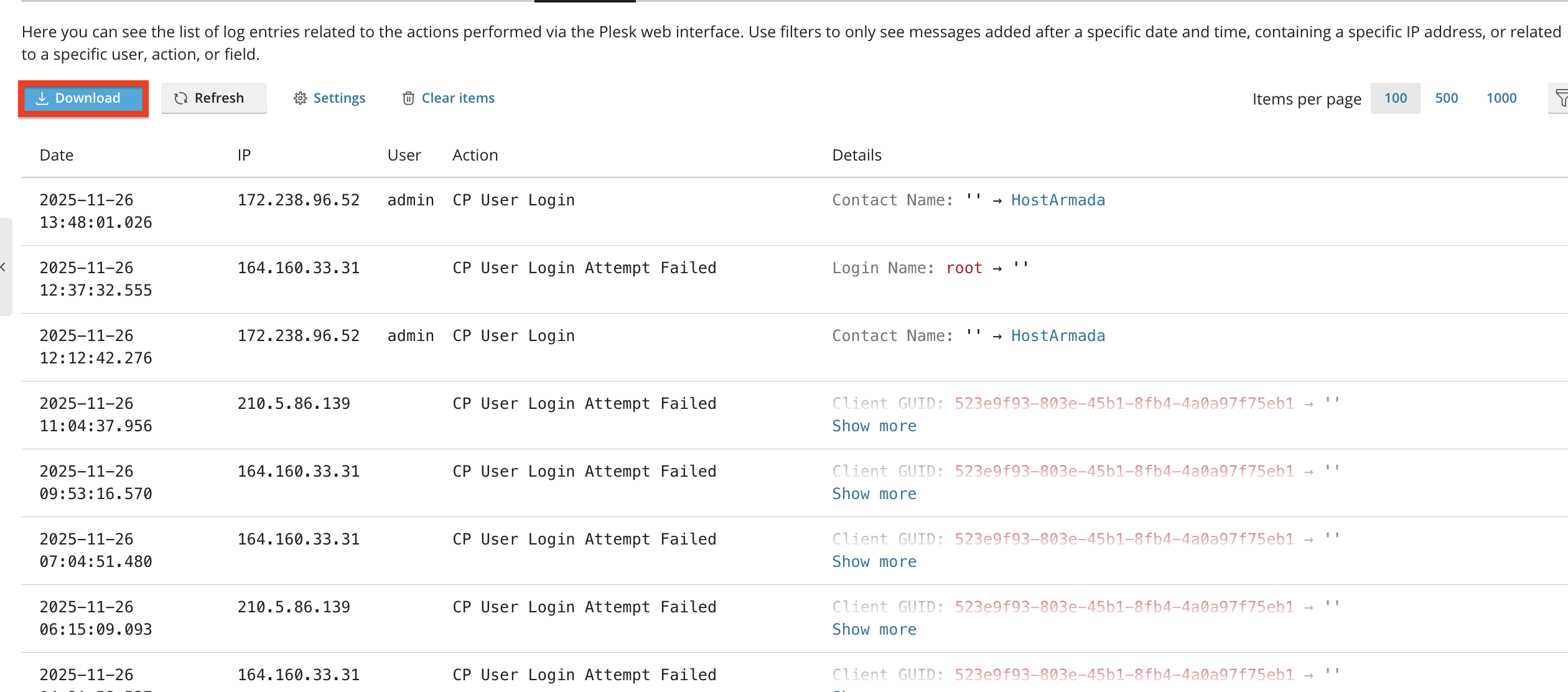The height and width of the screenshot is (692, 1568).
Task: Click the download arrow icon
Action: point(42,98)
